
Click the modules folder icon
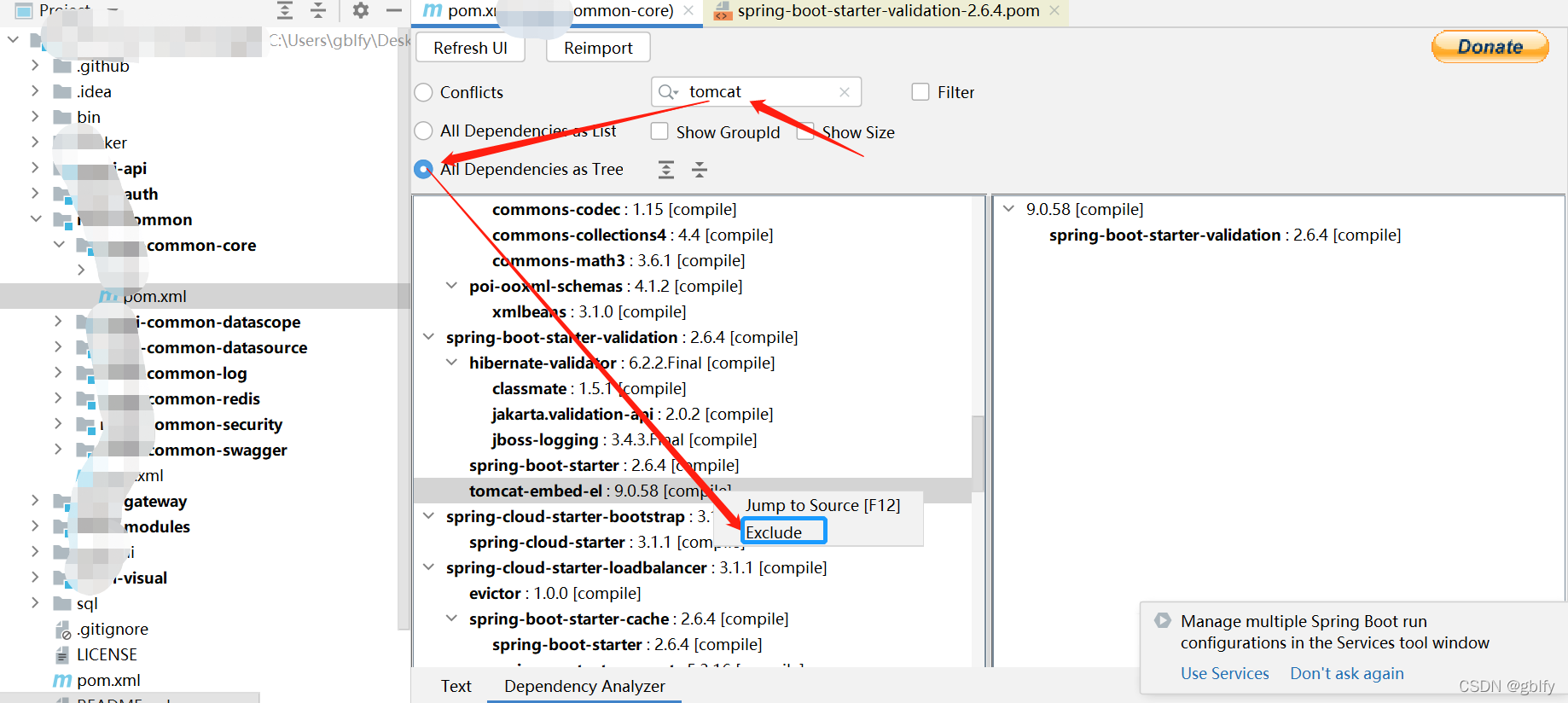pos(62,528)
